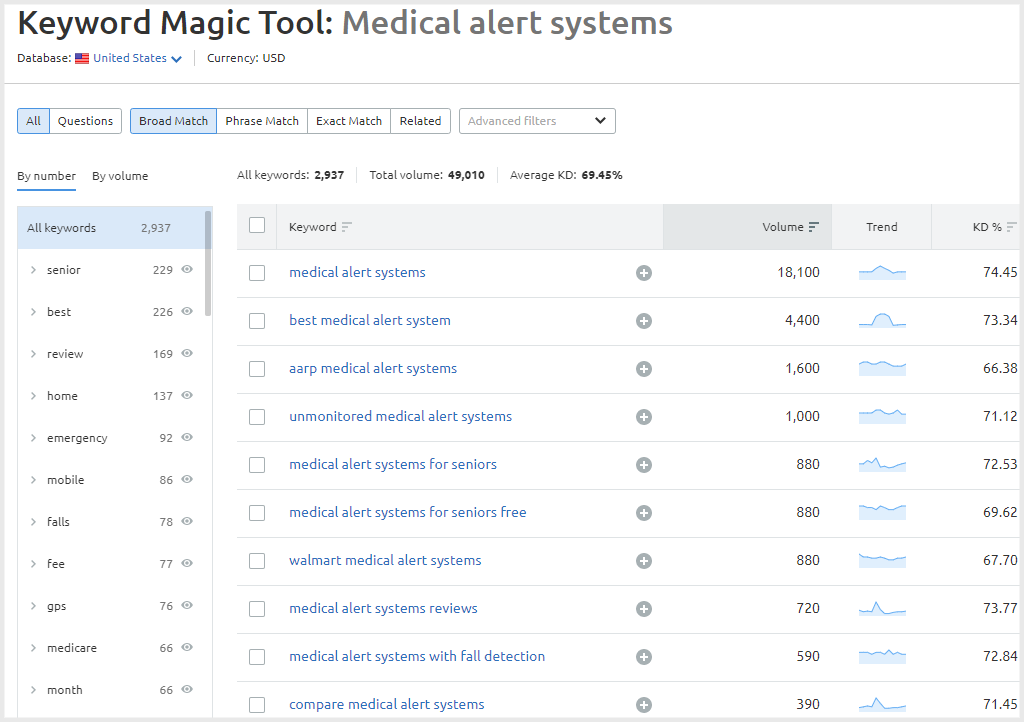Image resolution: width=1024 pixels, height=722 pixels.
Task: Click plus icon for 'compare medical alert systems'
Action: pyautogui.click(x=644, y=705)
